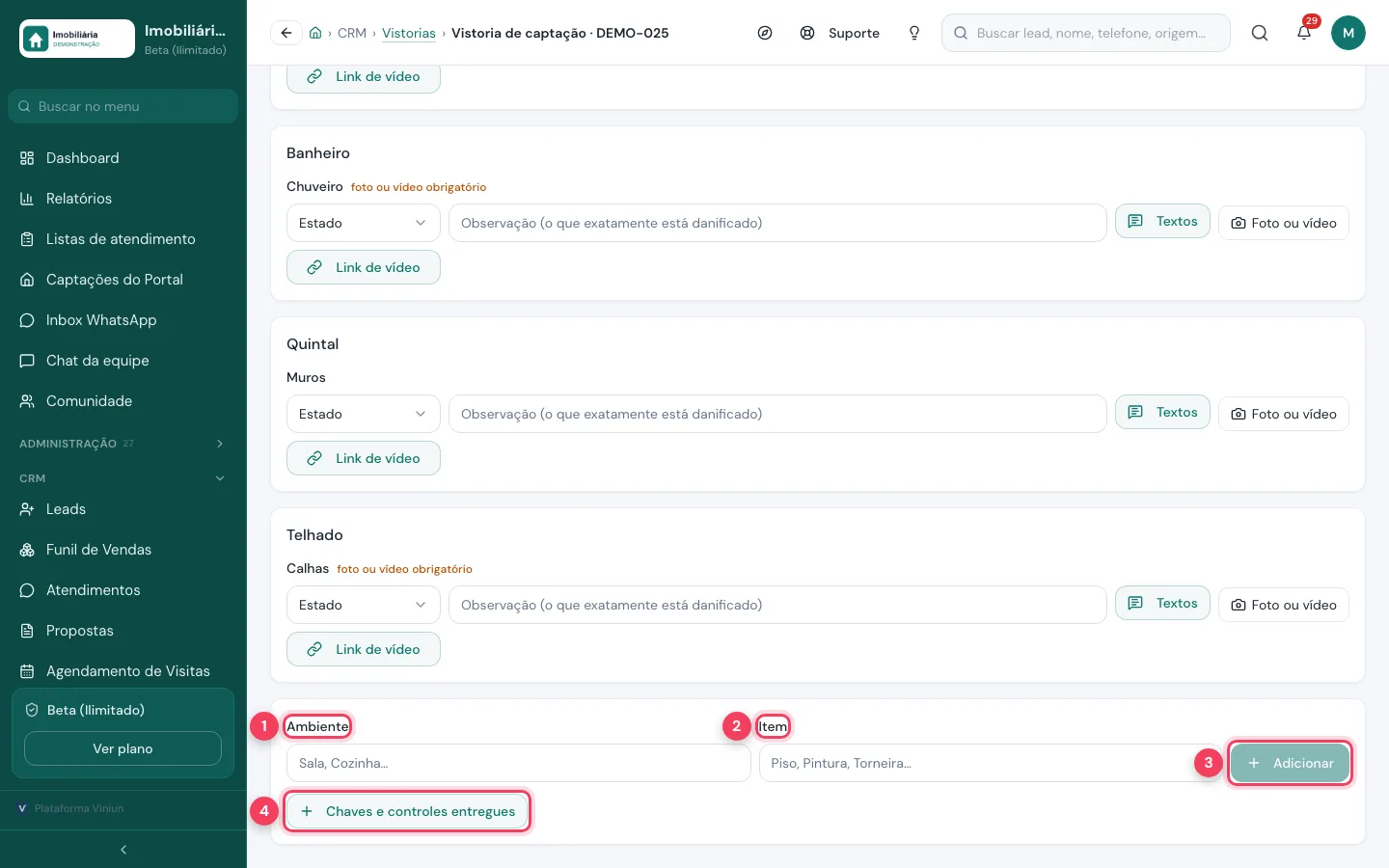Click Textos button in Quintal row
1389x868 pixels.
tap(1162, 412)
